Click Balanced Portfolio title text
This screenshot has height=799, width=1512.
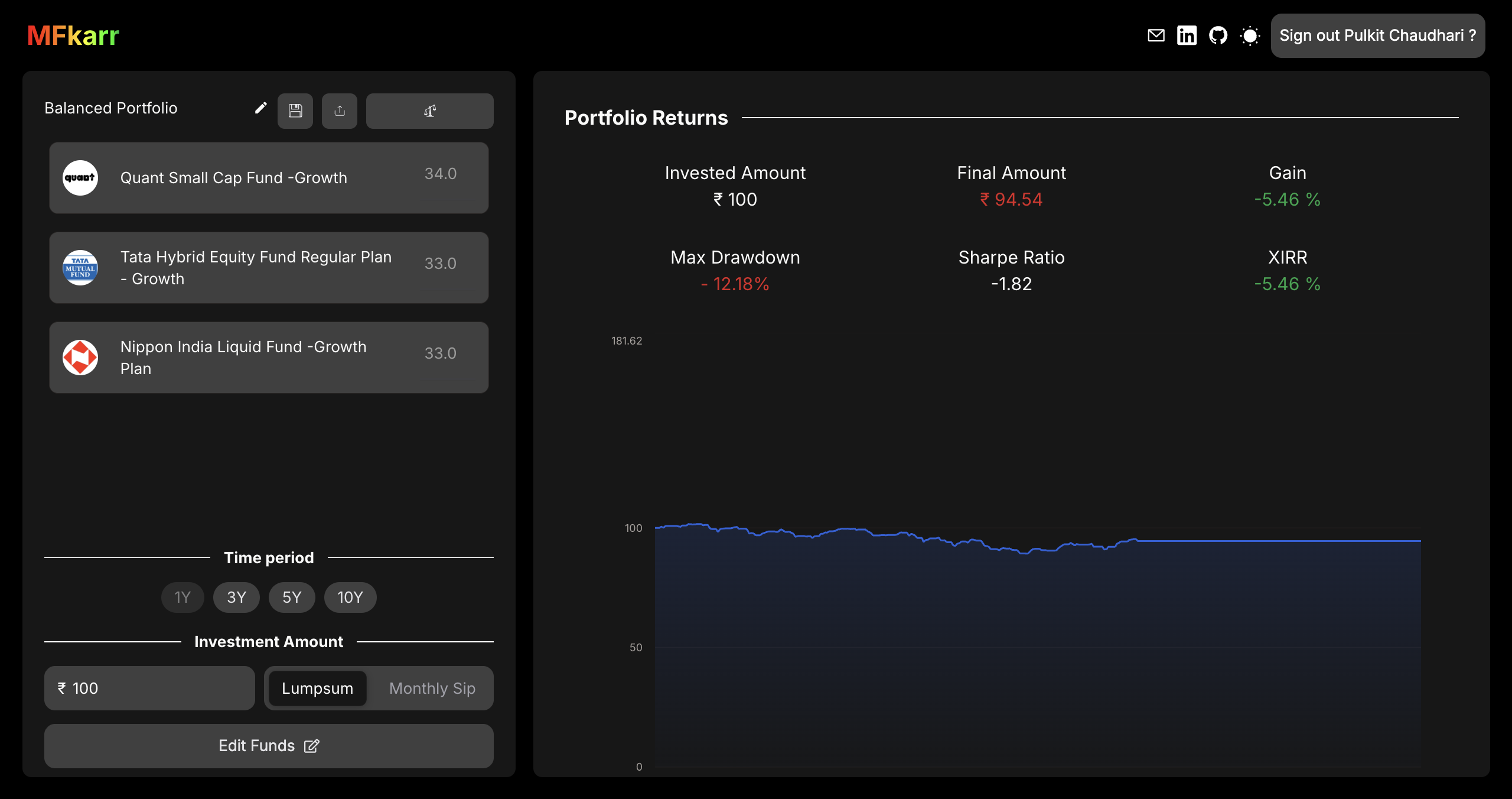tap(111, 108)
